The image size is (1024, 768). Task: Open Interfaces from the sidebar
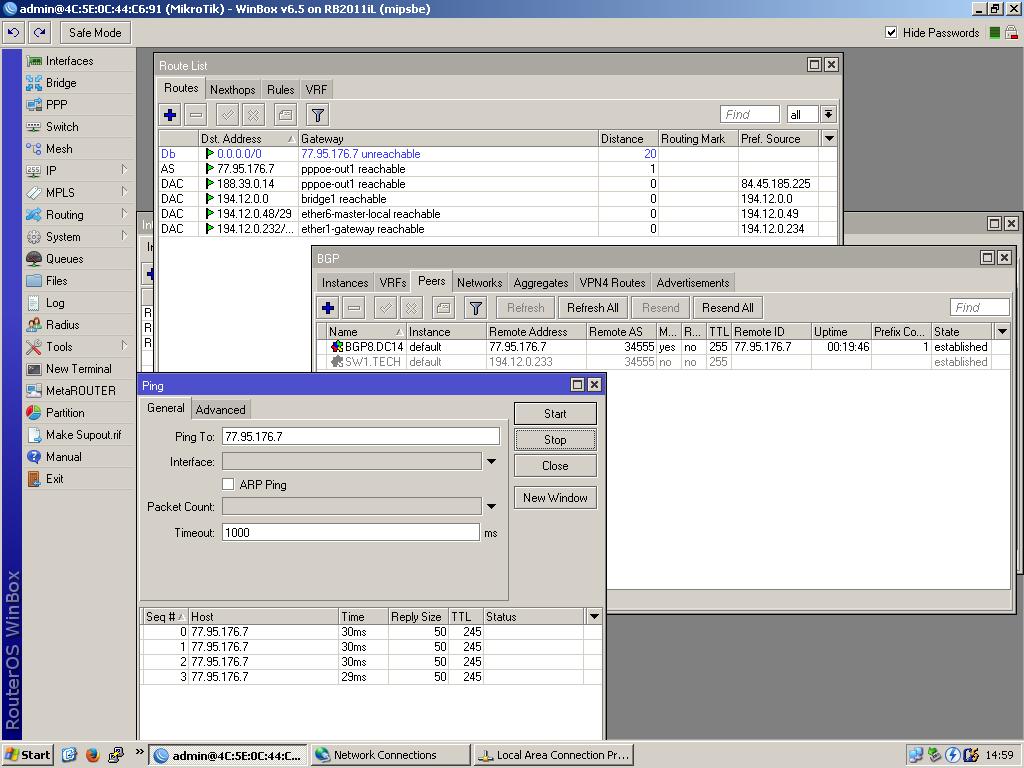click(x=69, y=61)
